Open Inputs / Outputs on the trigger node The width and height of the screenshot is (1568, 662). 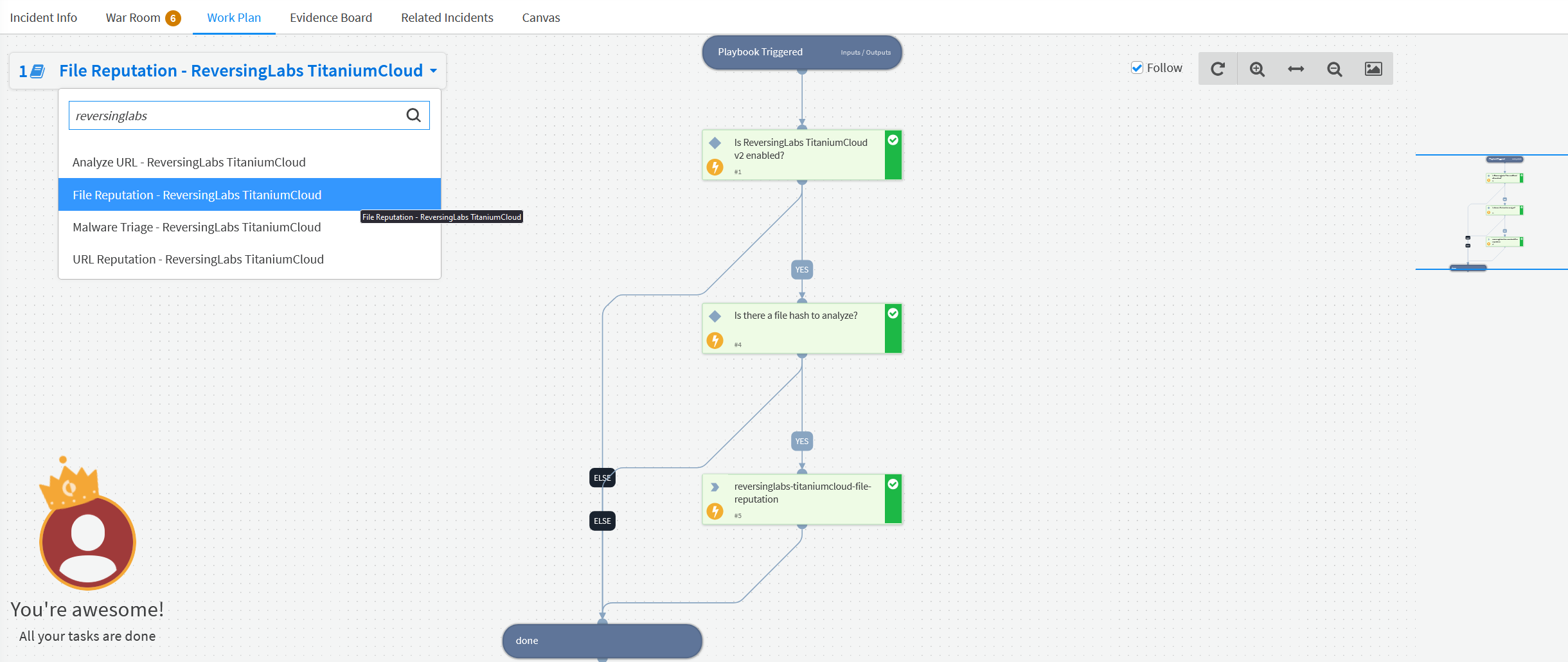(x=866, y=53)
